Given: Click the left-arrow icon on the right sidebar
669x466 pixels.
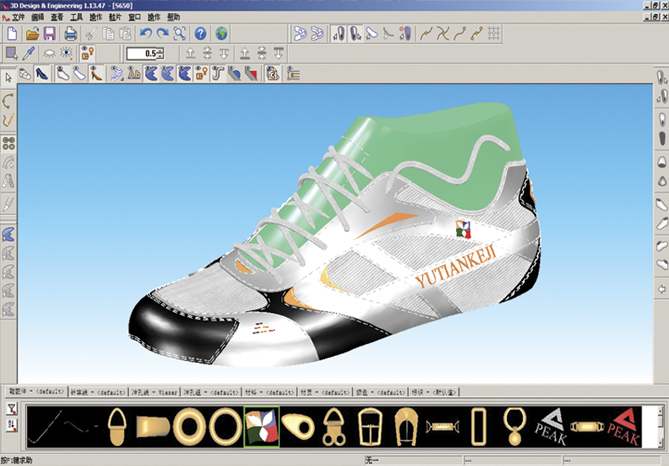Looking at the screenshot, I should (662, 289).
